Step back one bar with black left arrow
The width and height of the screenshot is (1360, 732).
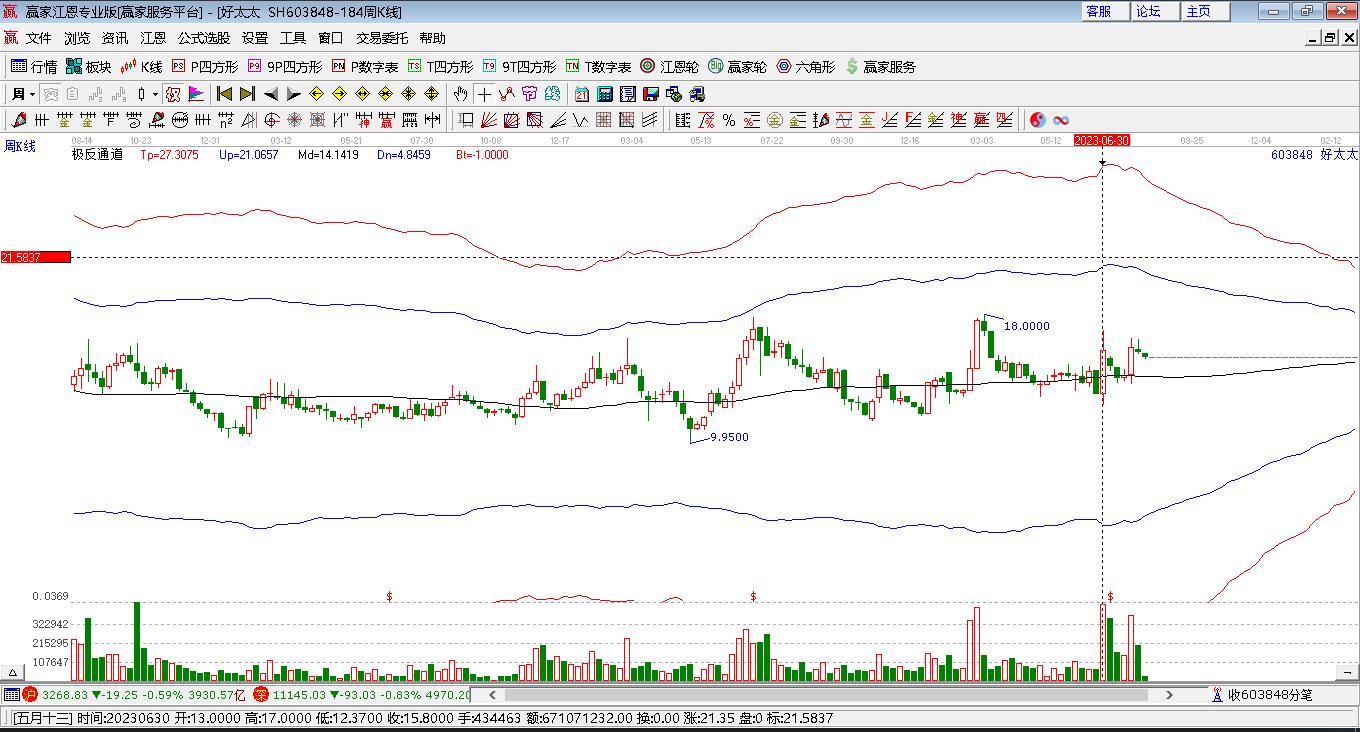pyautogui.click(x=271, y=94)
